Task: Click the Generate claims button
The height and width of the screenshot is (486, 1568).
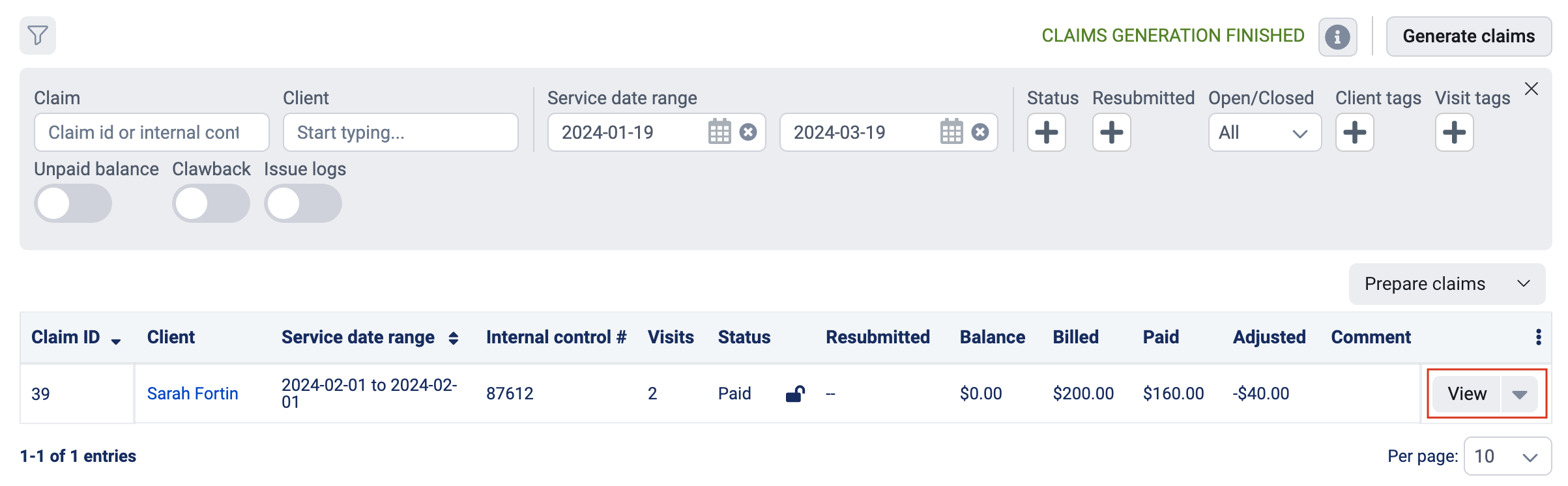Action: click(x=1469, y=36)
